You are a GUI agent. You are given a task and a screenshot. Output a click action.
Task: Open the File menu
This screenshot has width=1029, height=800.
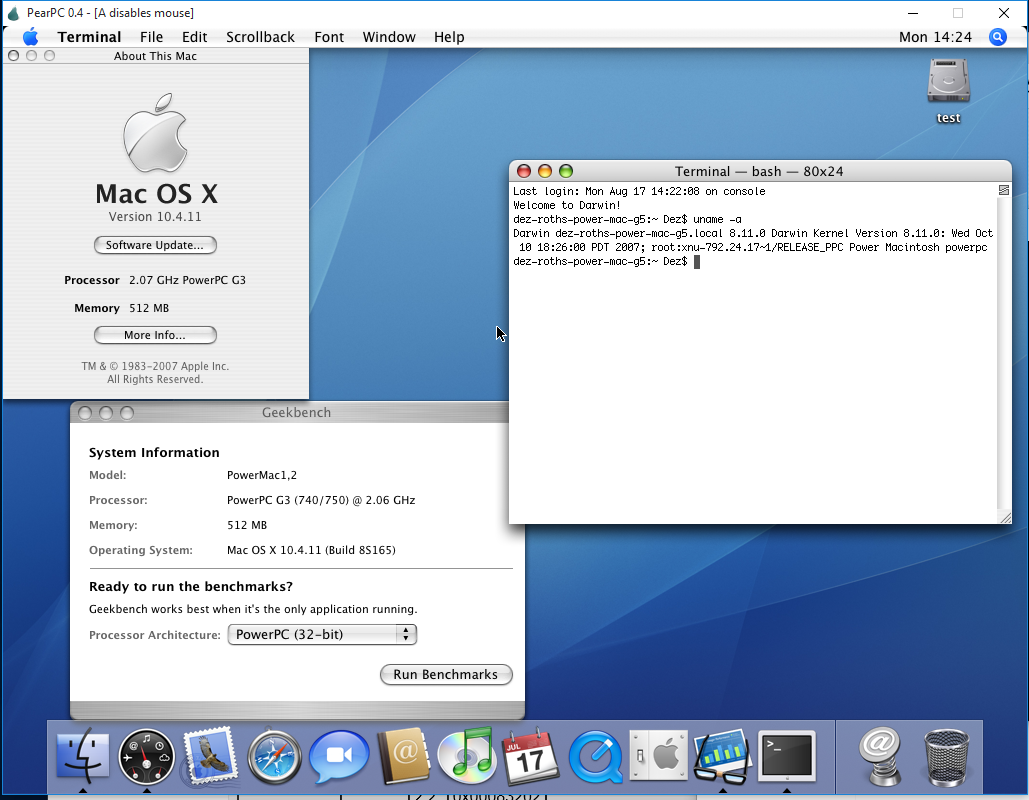point(152,37)
